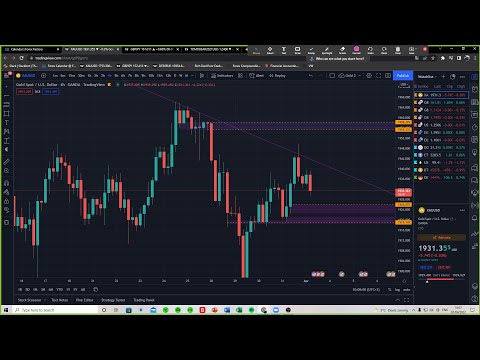This screenshot has width=480, height=360.
Task: Open XAUUSD details three-dots menu
Action: (x=462, y=210)
